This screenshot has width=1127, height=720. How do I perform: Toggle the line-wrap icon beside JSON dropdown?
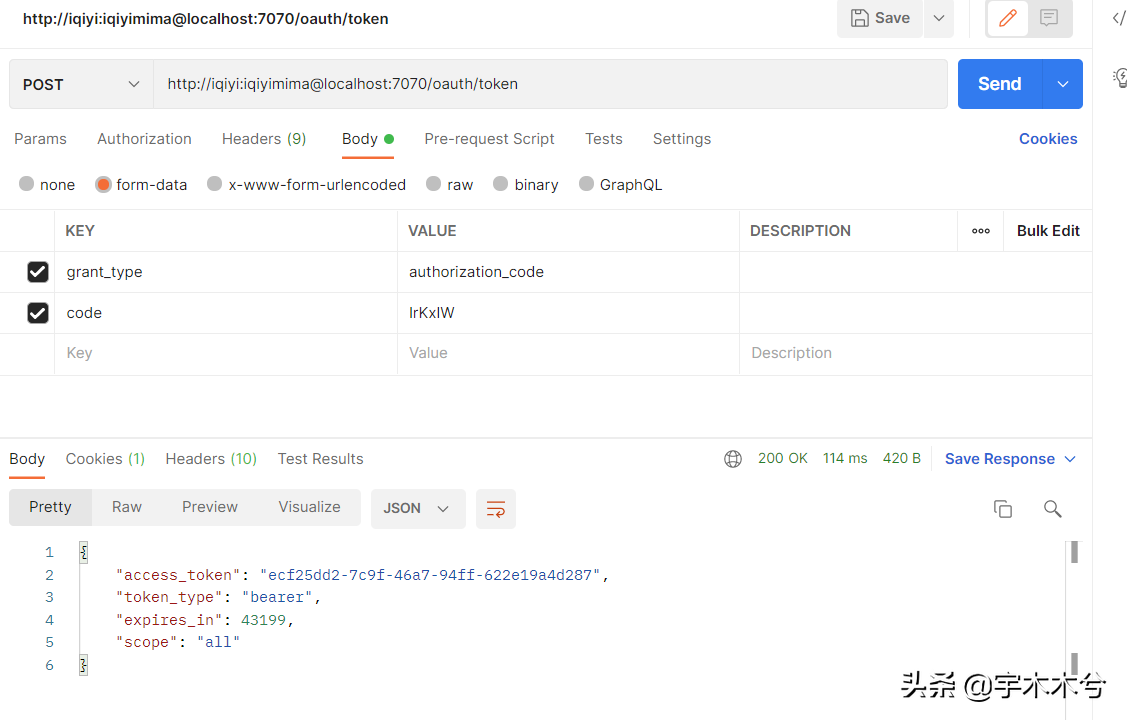496,509
